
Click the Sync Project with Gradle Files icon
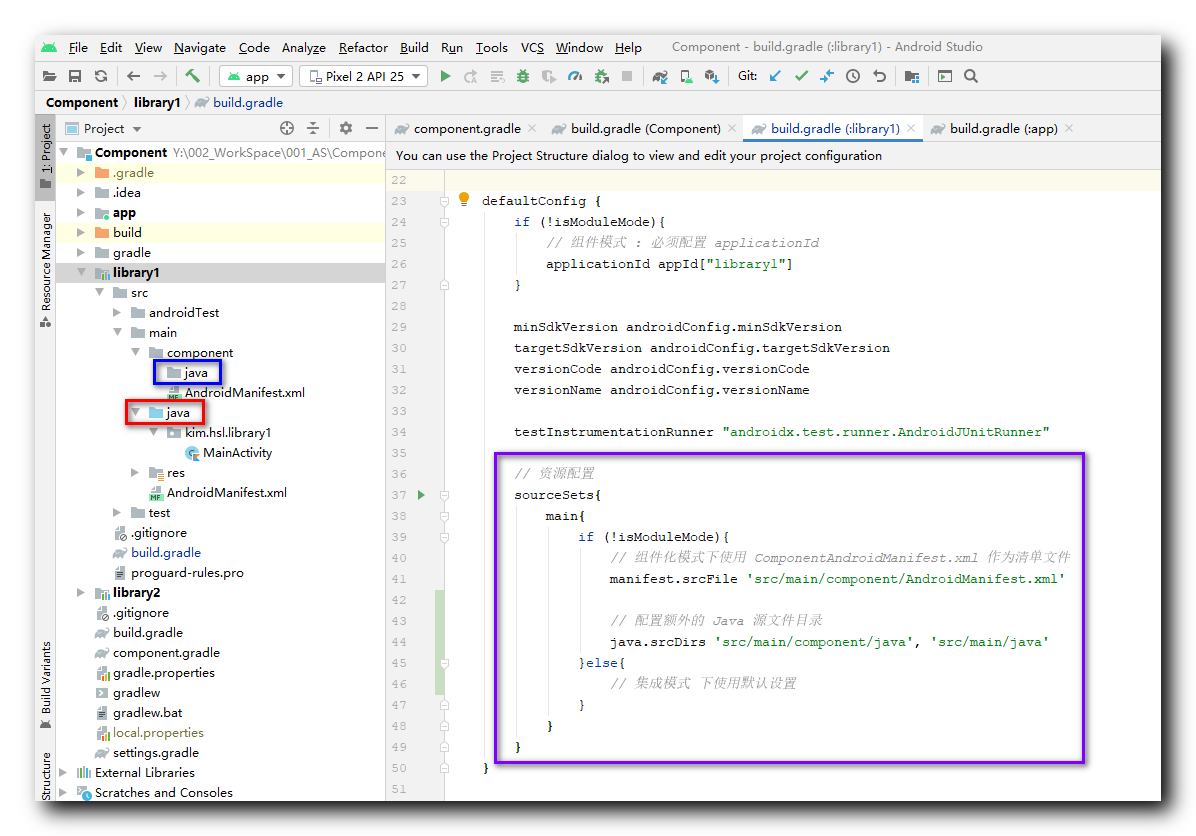coord(660,76)
